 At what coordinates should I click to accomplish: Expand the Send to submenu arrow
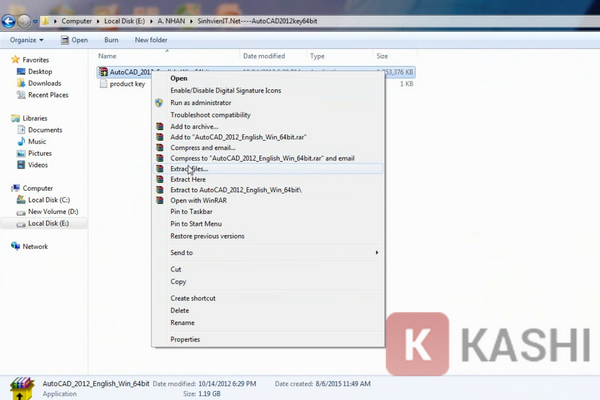377,253
